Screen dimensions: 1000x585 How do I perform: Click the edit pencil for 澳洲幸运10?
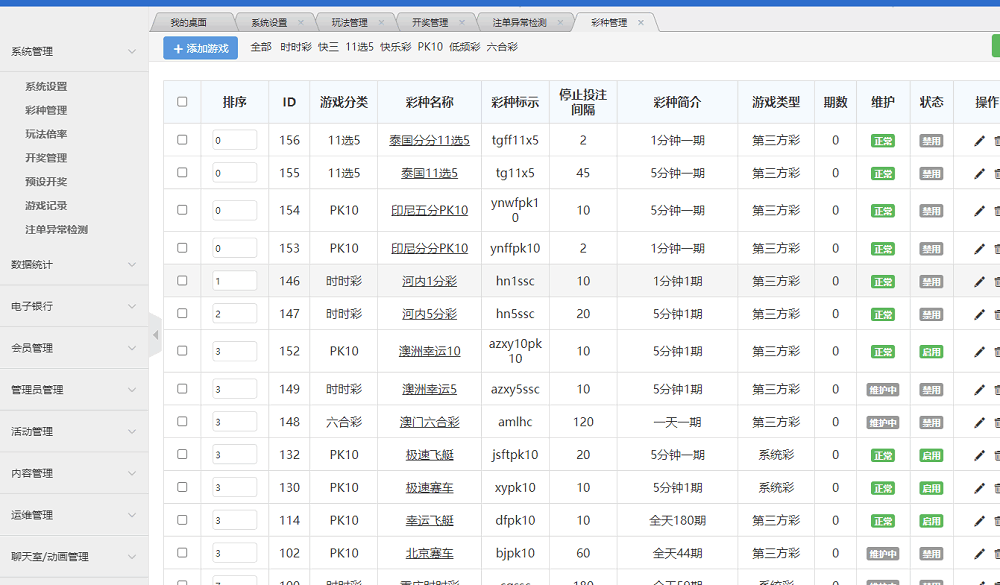click(x=979, y=352)
